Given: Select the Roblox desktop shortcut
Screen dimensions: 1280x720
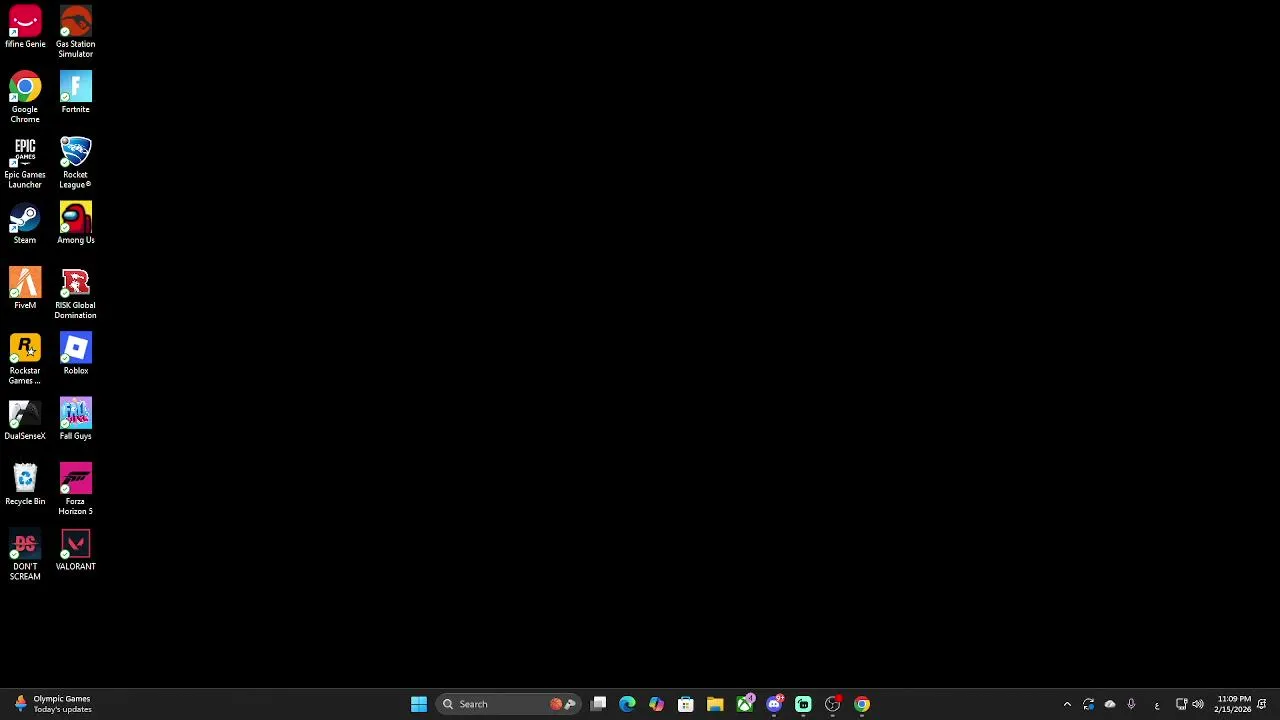Looking at the screenshot, I should click(75, 354).
